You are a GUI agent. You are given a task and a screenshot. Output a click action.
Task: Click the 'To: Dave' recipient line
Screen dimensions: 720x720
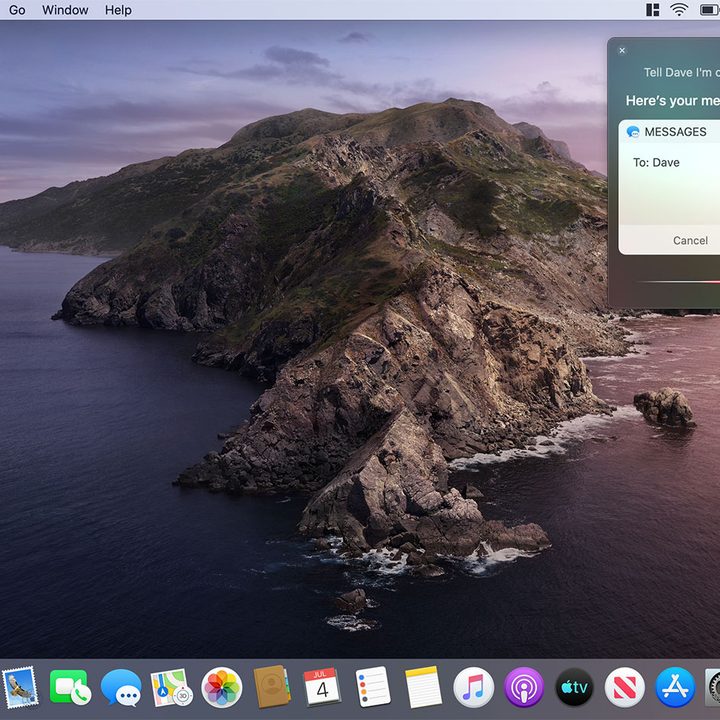[x=656, y=163]
